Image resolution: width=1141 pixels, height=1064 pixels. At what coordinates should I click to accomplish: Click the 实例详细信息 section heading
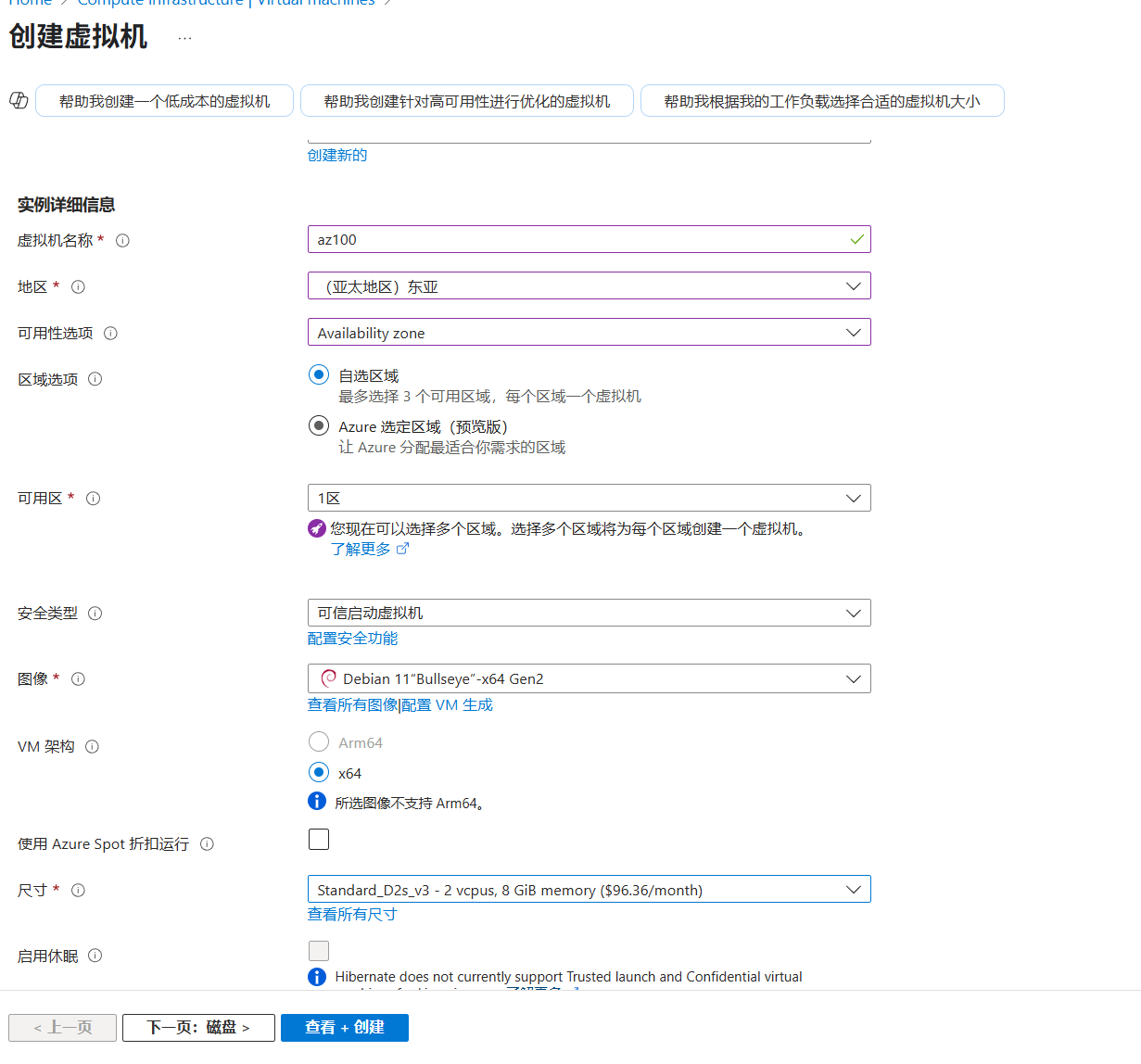66,204
